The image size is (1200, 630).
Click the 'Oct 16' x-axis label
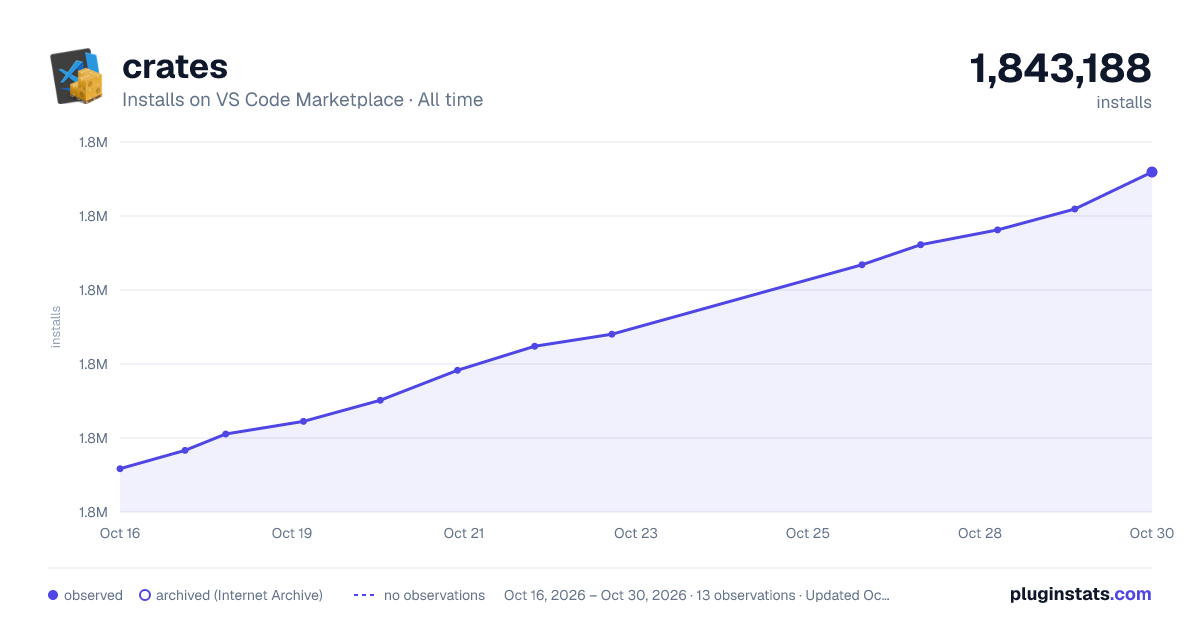tap(120, 533)
